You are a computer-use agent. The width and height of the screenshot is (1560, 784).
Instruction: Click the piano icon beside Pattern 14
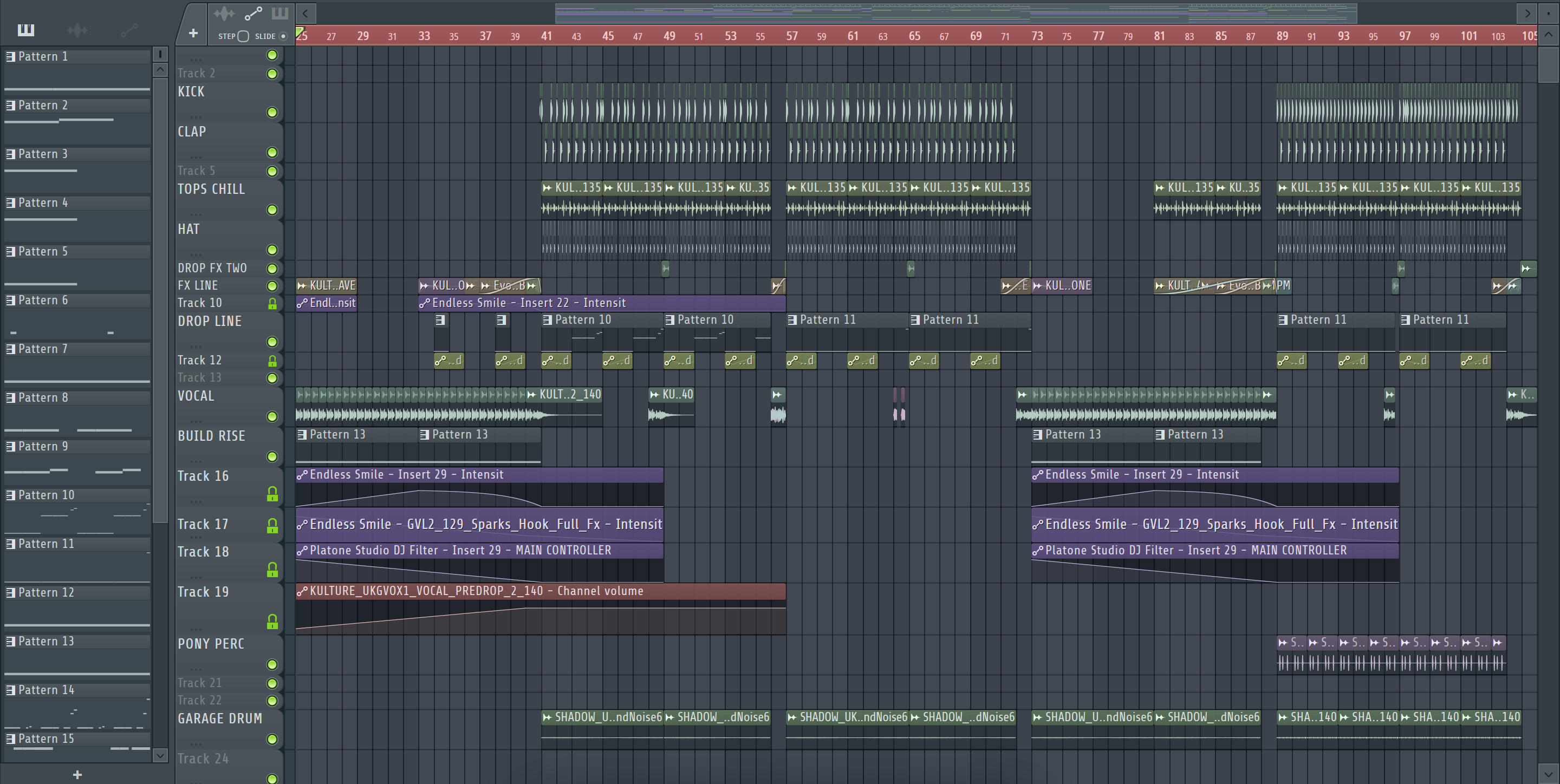coord(10,690)
